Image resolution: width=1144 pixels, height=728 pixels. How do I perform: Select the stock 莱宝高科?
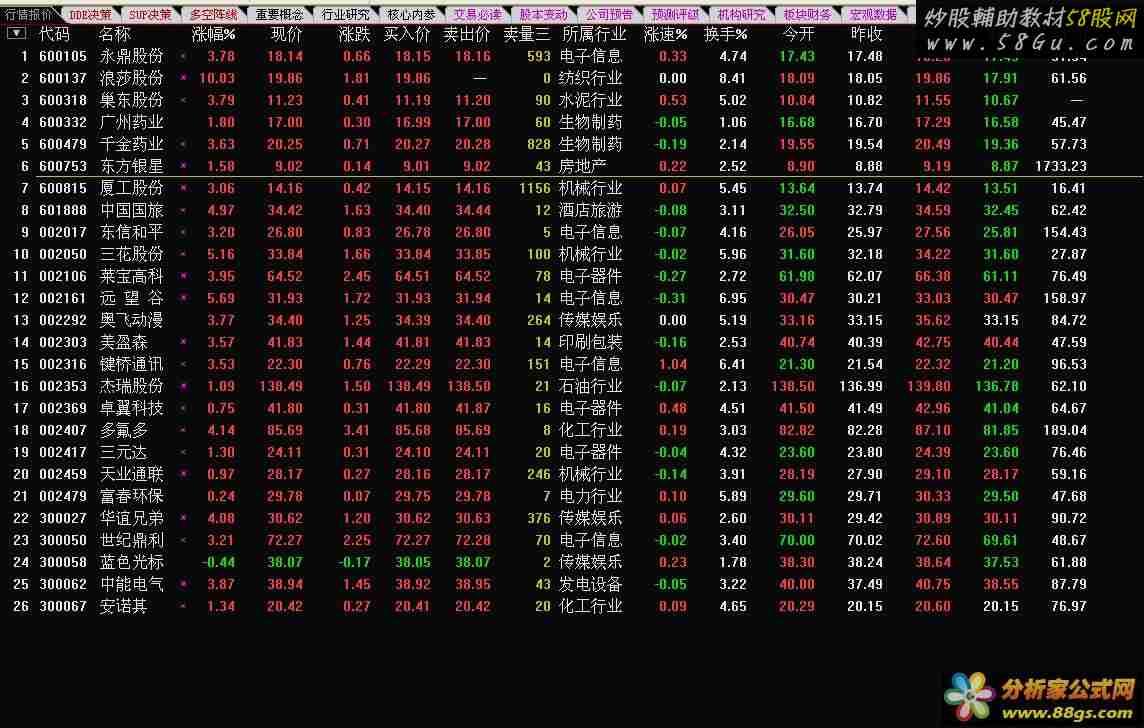[131, 276]
